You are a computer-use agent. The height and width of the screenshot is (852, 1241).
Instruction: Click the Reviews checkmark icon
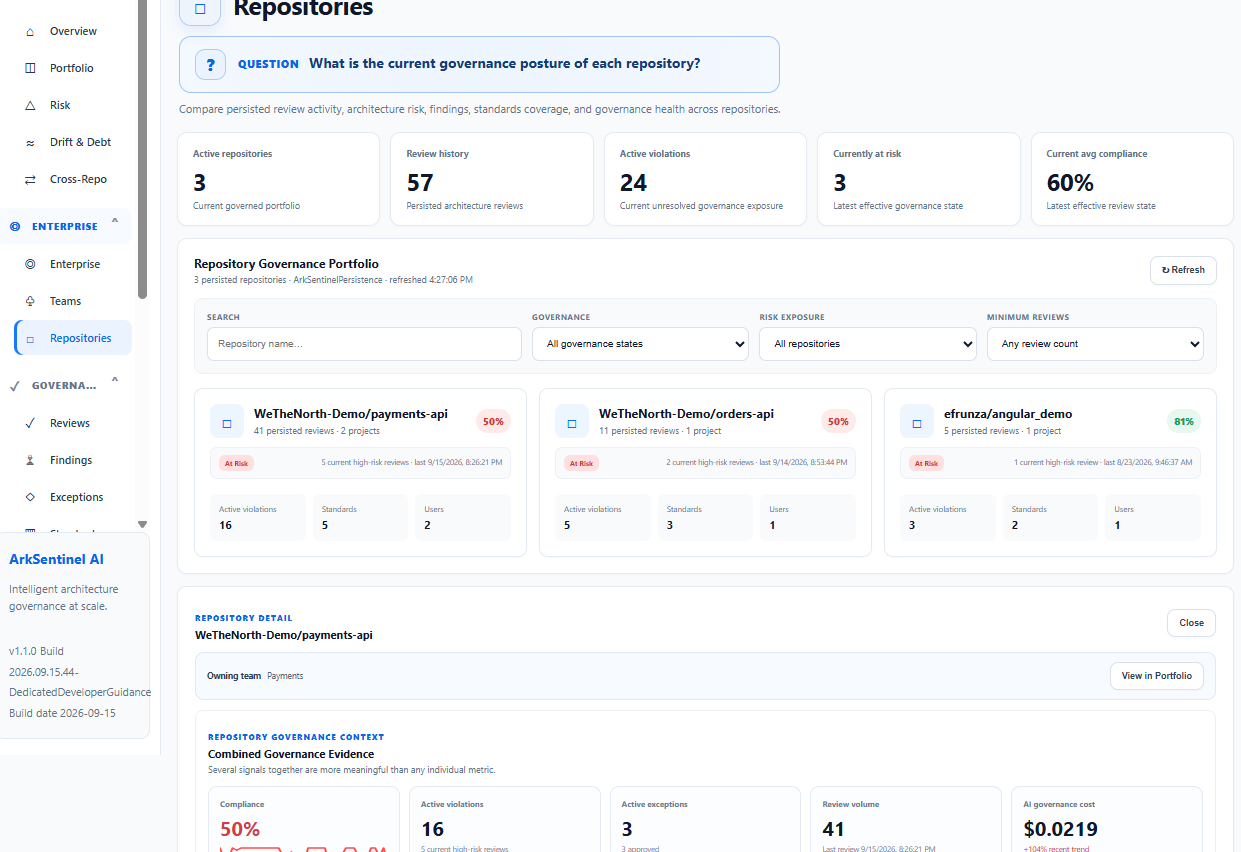[x=30, y=423]
